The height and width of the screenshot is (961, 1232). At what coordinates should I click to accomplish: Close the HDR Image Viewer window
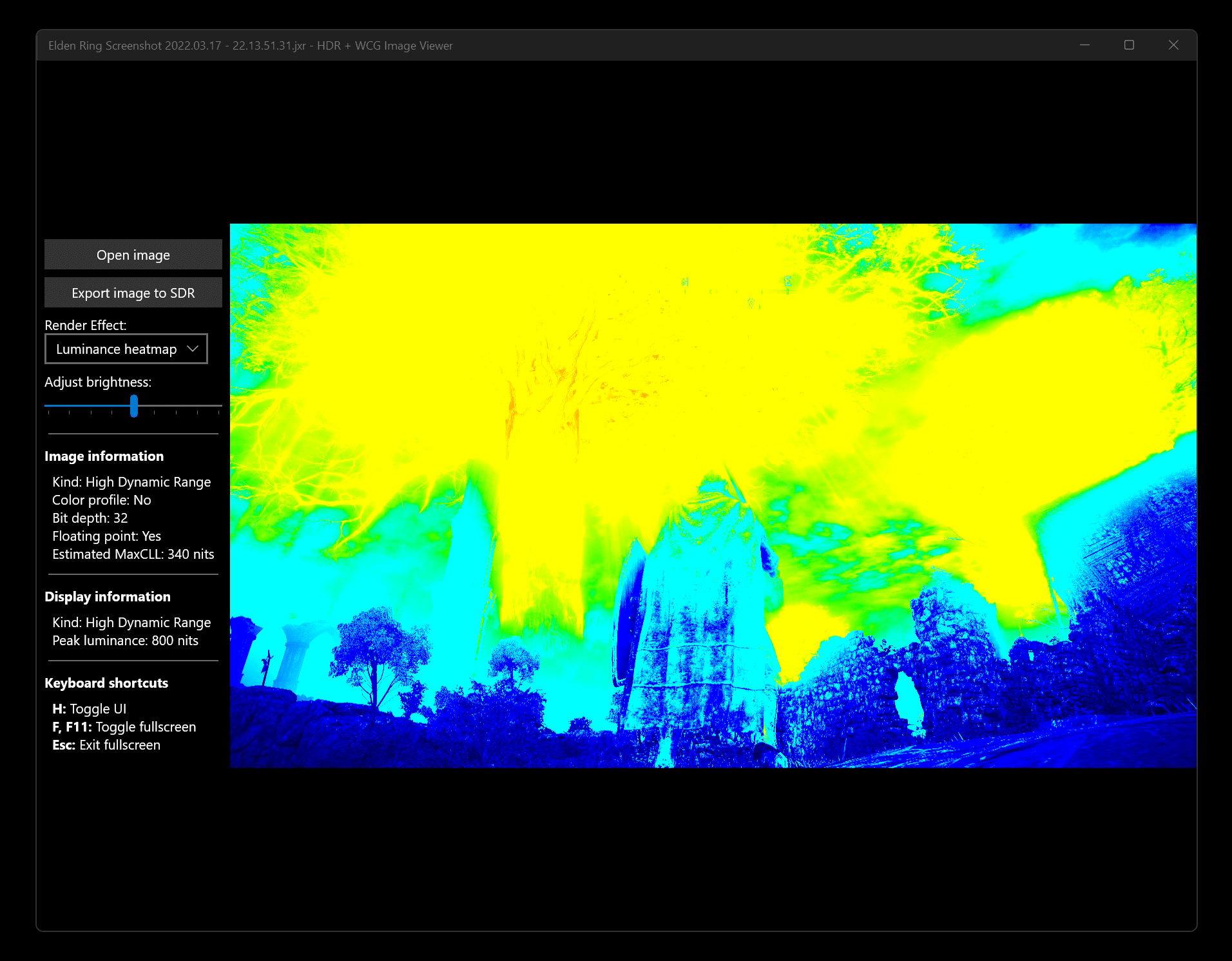1173,45
